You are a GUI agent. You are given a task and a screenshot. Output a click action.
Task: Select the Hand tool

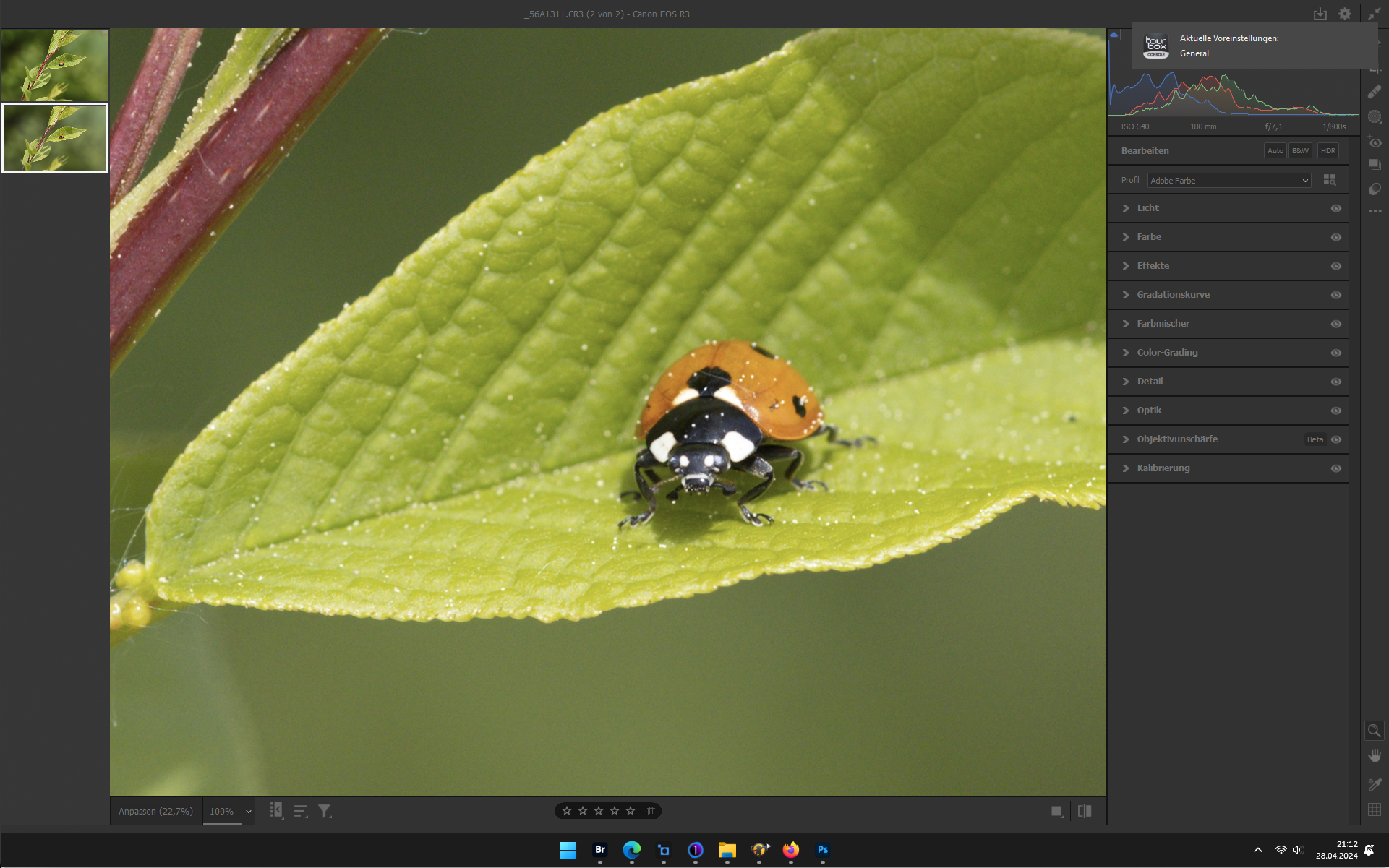[1374, 755]
